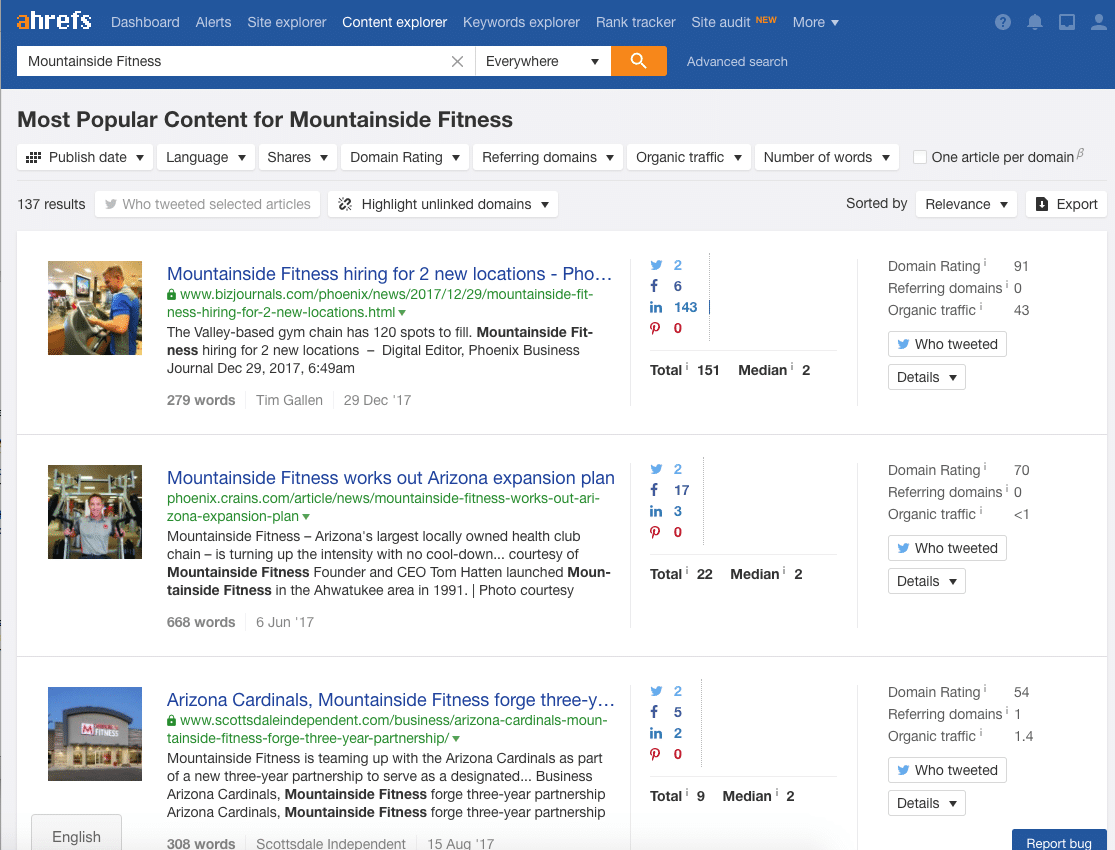
Task: Open the Highlight unlinked domains dropdown
Action: (x=443, y=204)
